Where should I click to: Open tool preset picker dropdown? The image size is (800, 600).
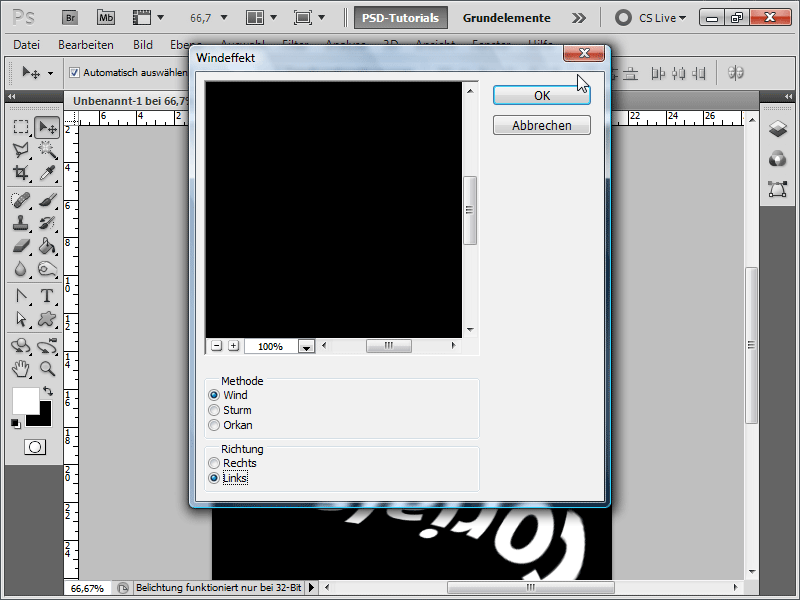point(50,73)
